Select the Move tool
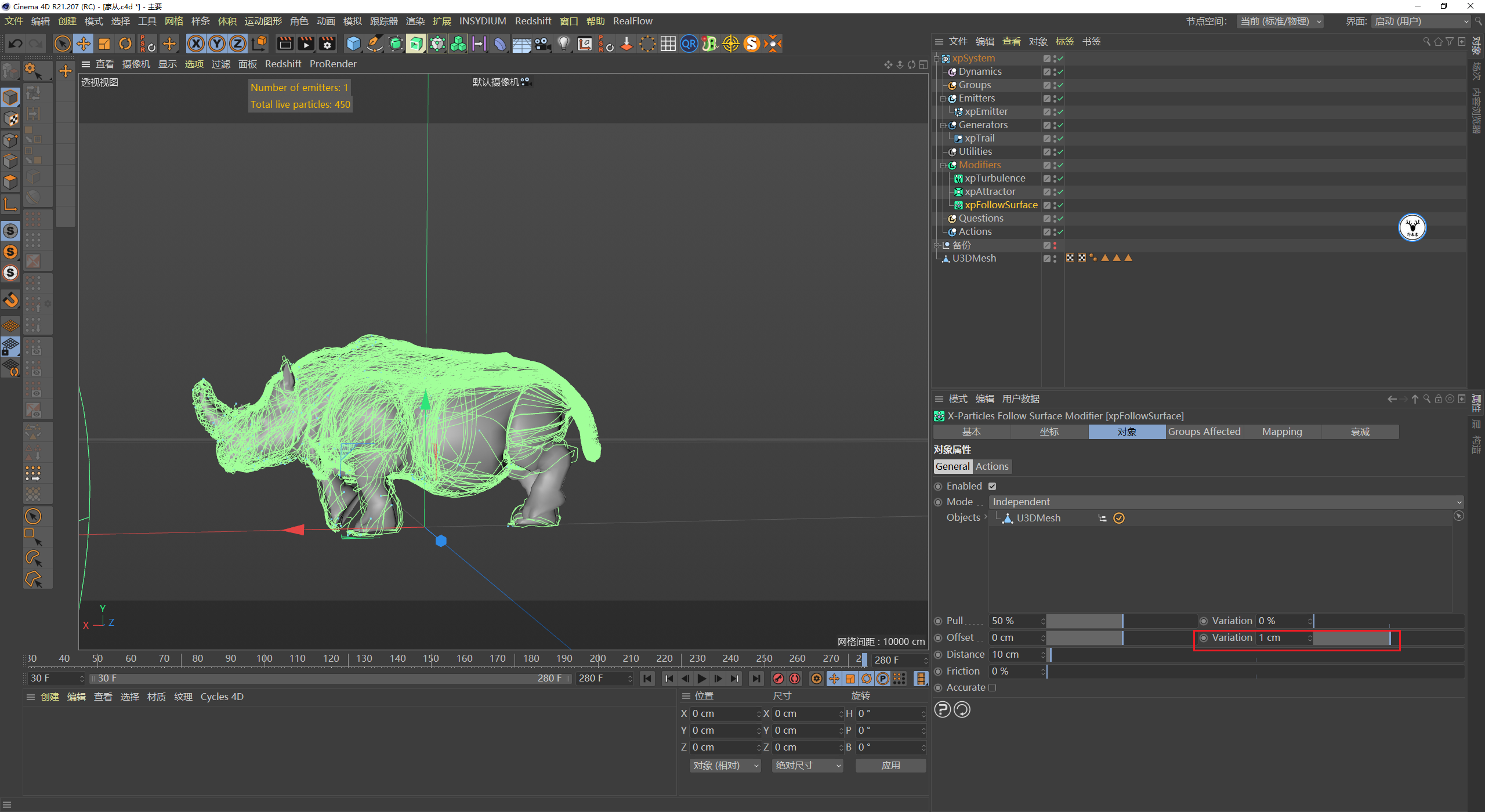This screenshot has height=812, width=1485. [84, 43]
